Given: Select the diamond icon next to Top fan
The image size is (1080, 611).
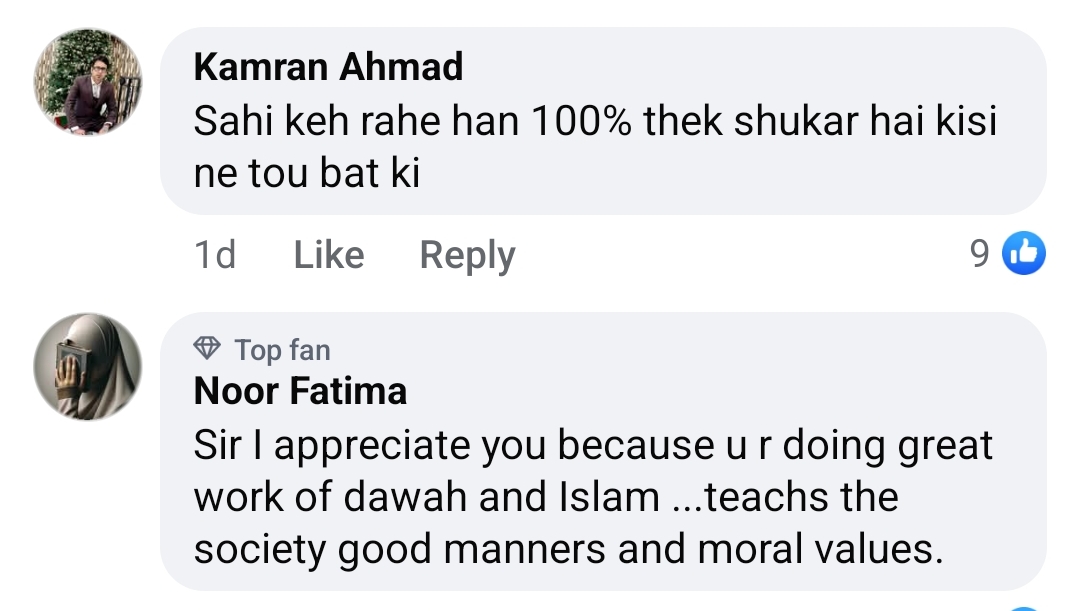Looking at the screenshot, I should pos(207,349).
